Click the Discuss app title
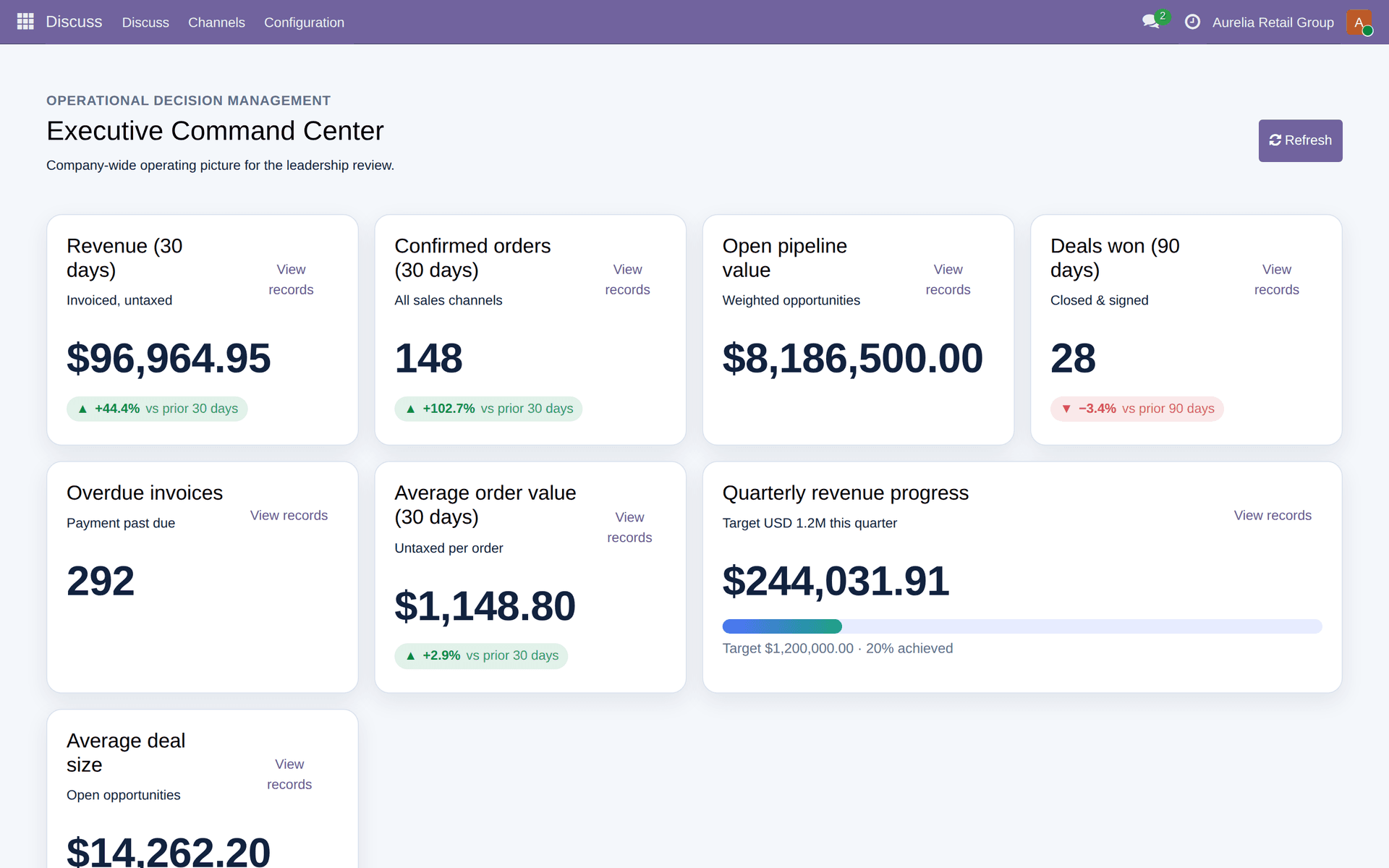Screen dimensions: 1389x868 click(74, 22)
